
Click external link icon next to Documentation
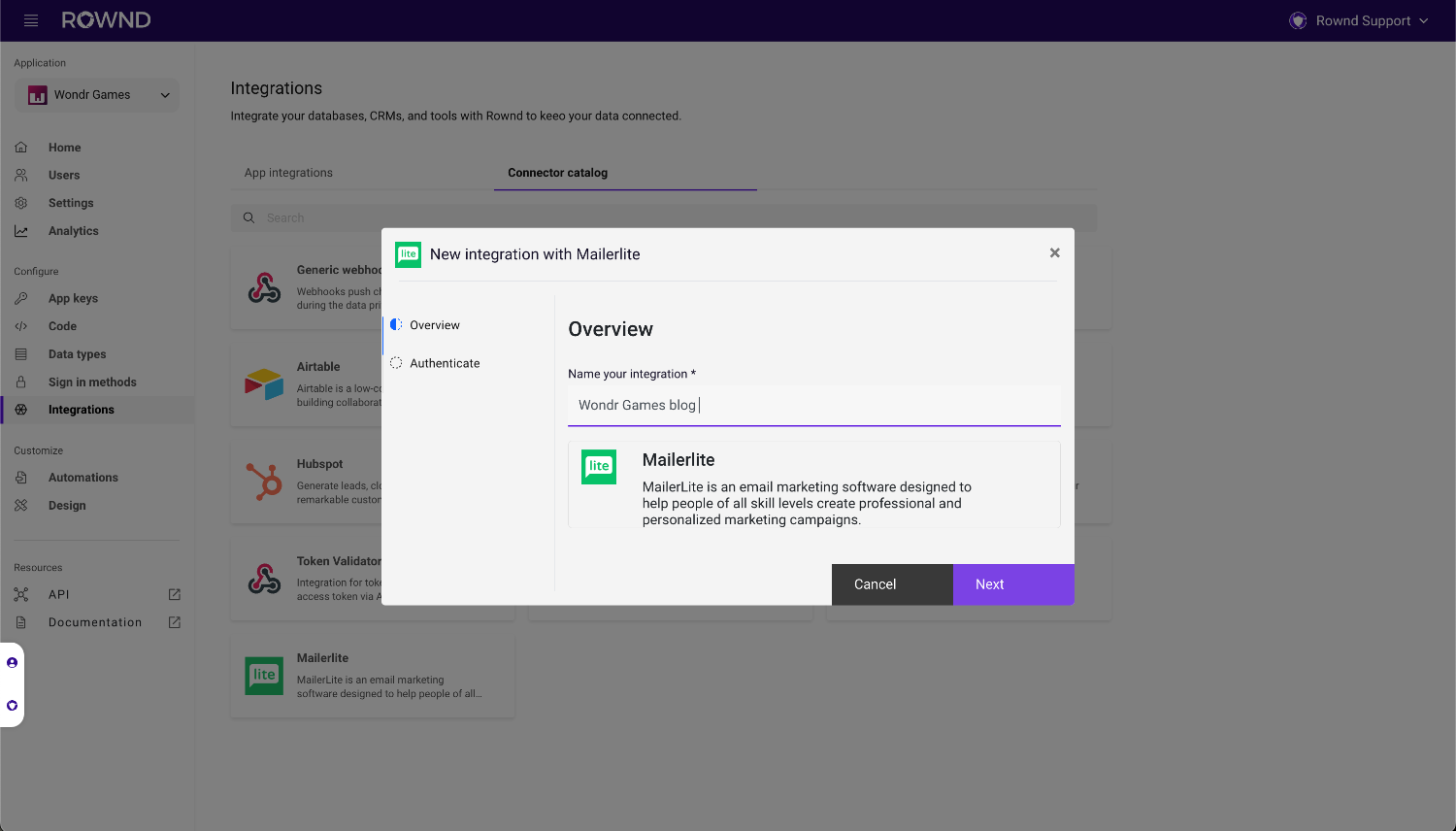tap(175, 622)
